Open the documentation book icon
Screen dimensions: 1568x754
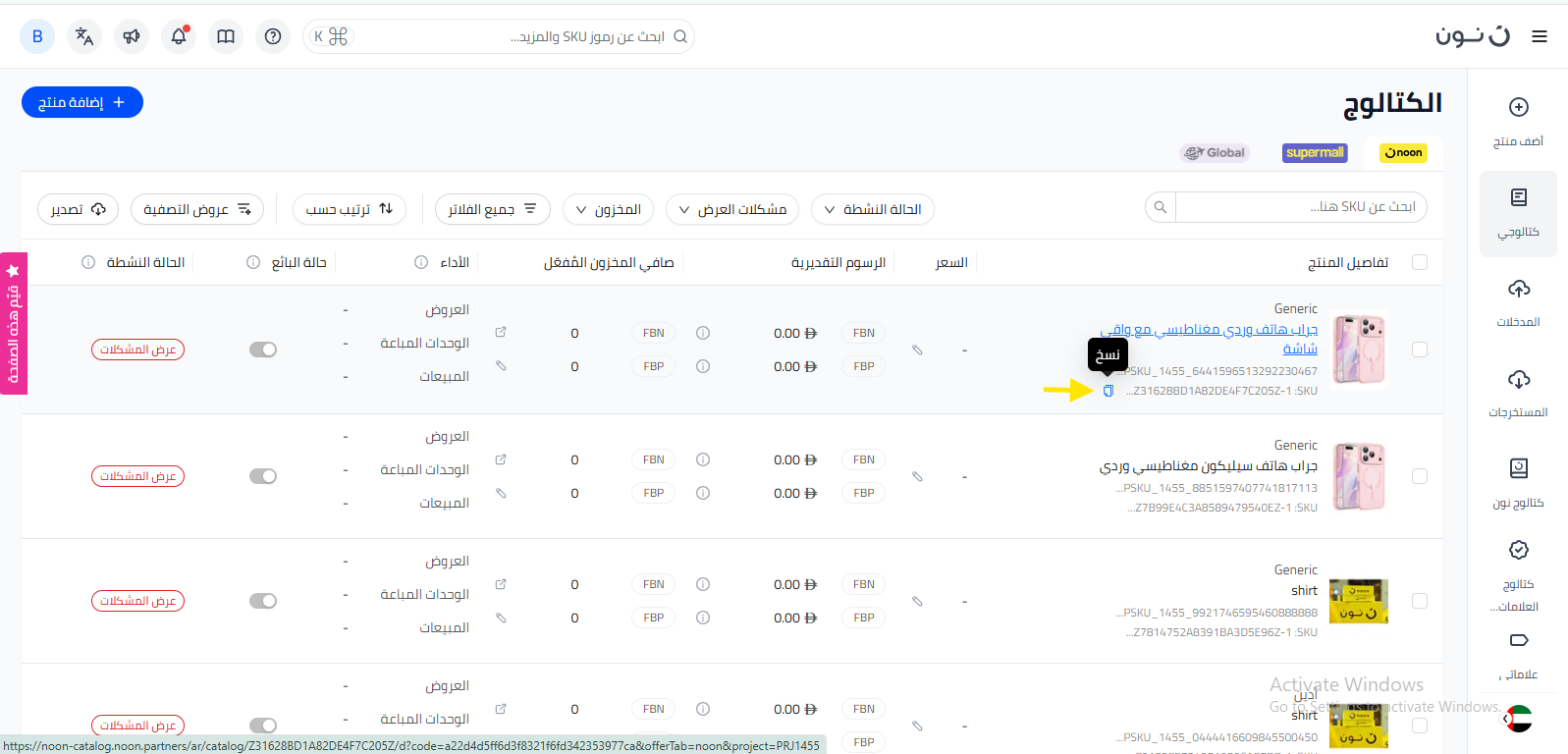coord(226,36)
